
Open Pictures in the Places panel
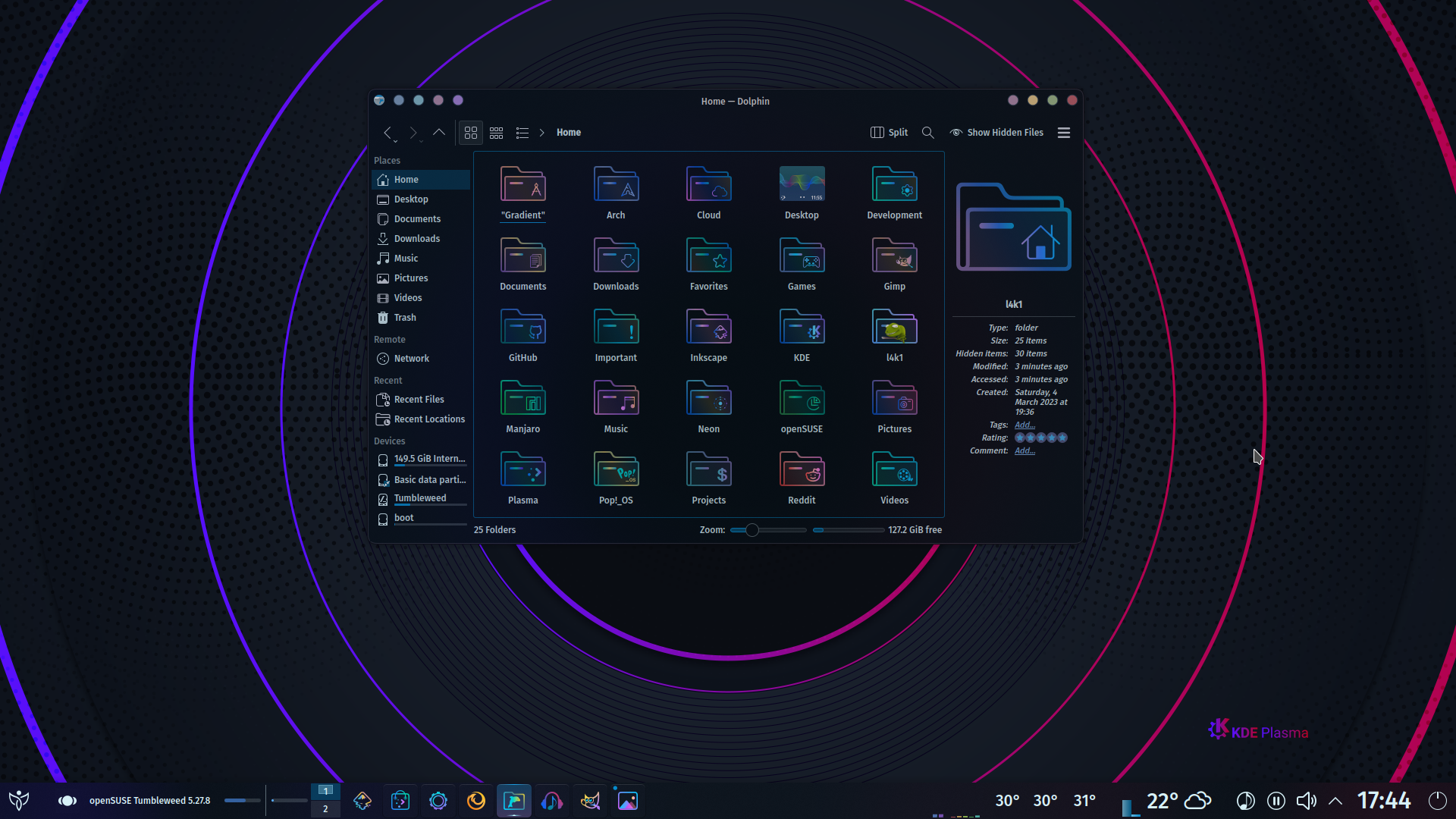(421, 278)
